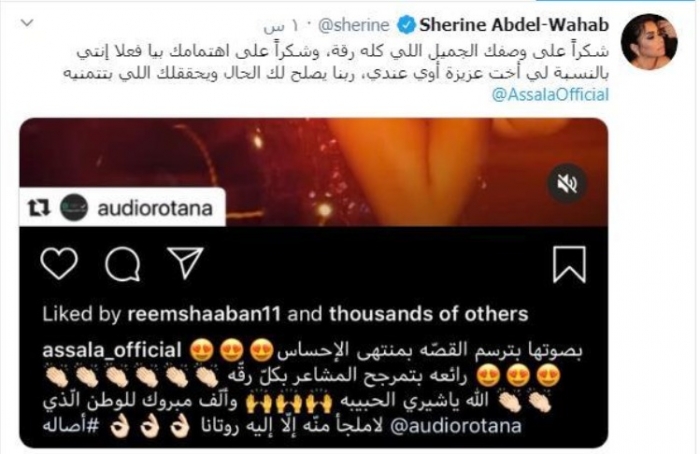Open comments with the speech bubble icon
The image size is (700, 454).
(x=123, y=265)
